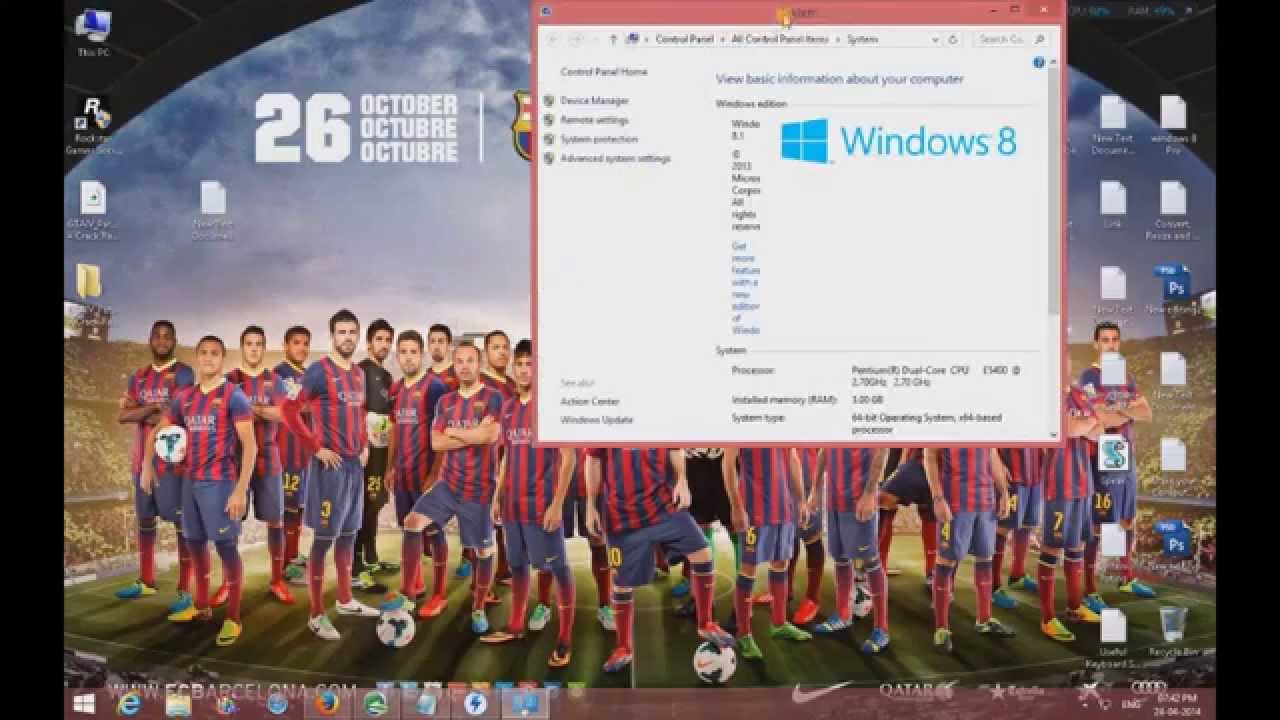Expand breadcrumb arrow after Control Panel

coord(723,39)
